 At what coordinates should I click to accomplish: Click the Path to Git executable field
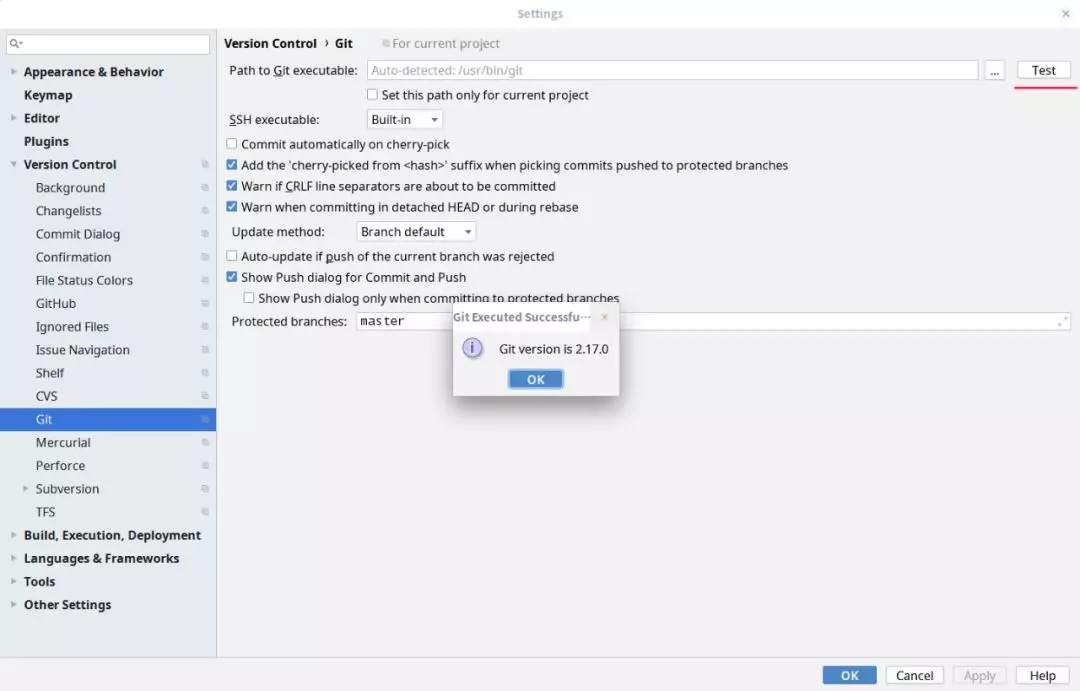click(672, 70)
